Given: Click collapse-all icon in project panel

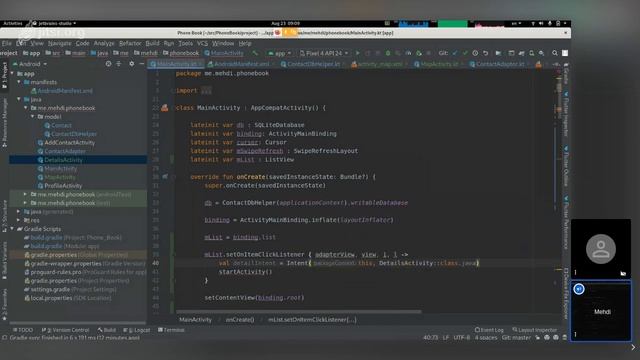Looking at the screenshot, I should coord(119,64).
